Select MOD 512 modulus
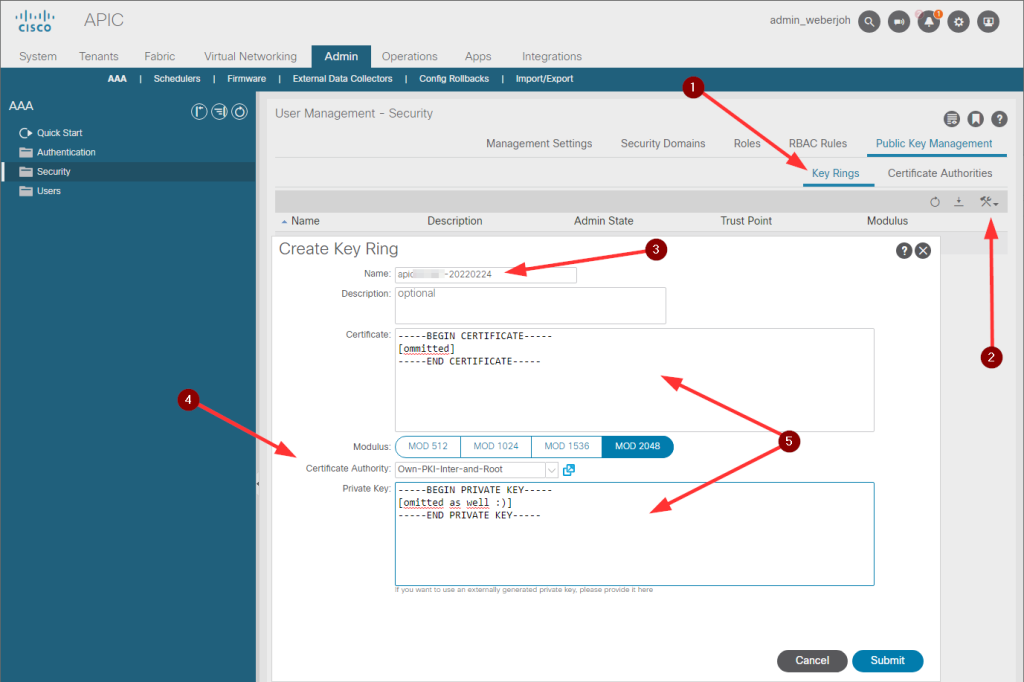1024x682 pixels. coord(428,446)
